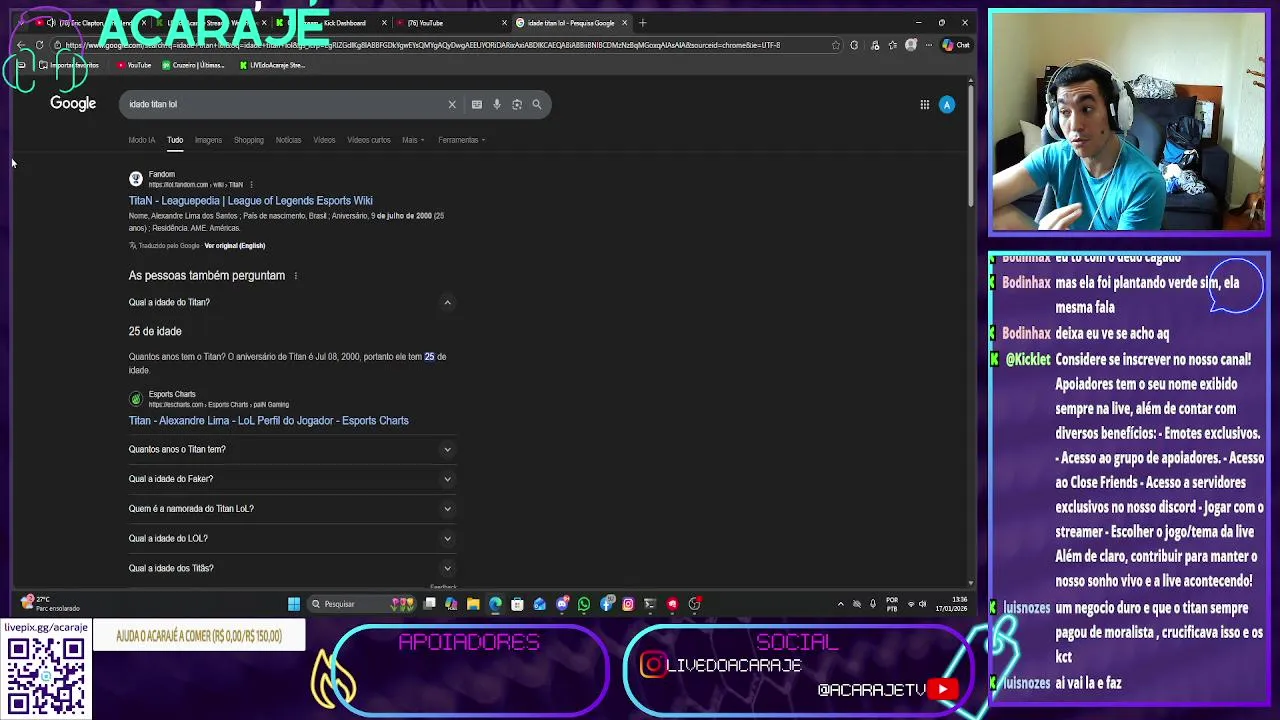Open the Google account avatar
1280x720 pixels.
click(947, 104)
